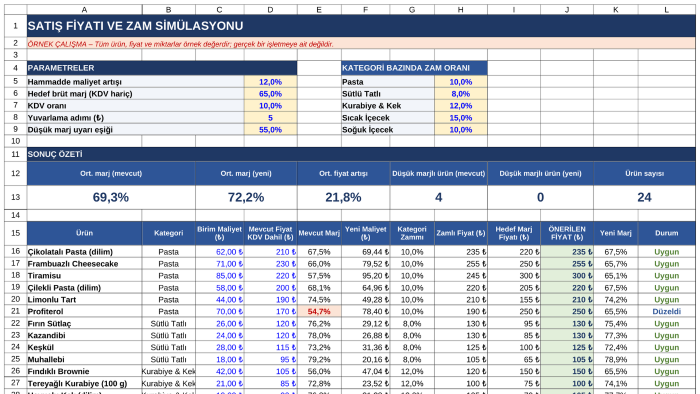This screenshot has width=700, height=394.
Task: Edit the Hedef brüt marj value 65,0%
Action: (271, 94)
